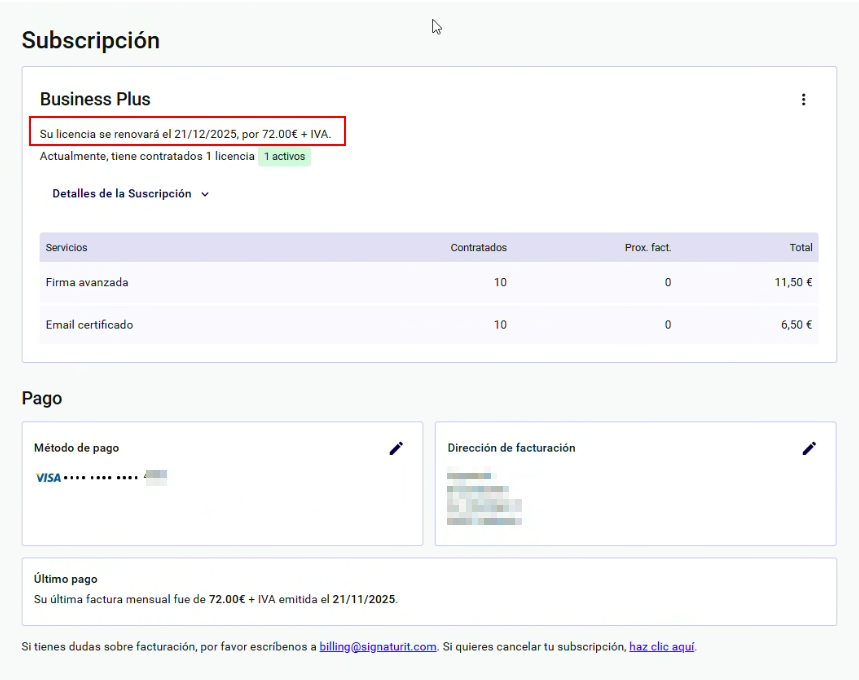Click the blurred billing address text
This screenshot has width=859, height=680.
click(484, 497)
